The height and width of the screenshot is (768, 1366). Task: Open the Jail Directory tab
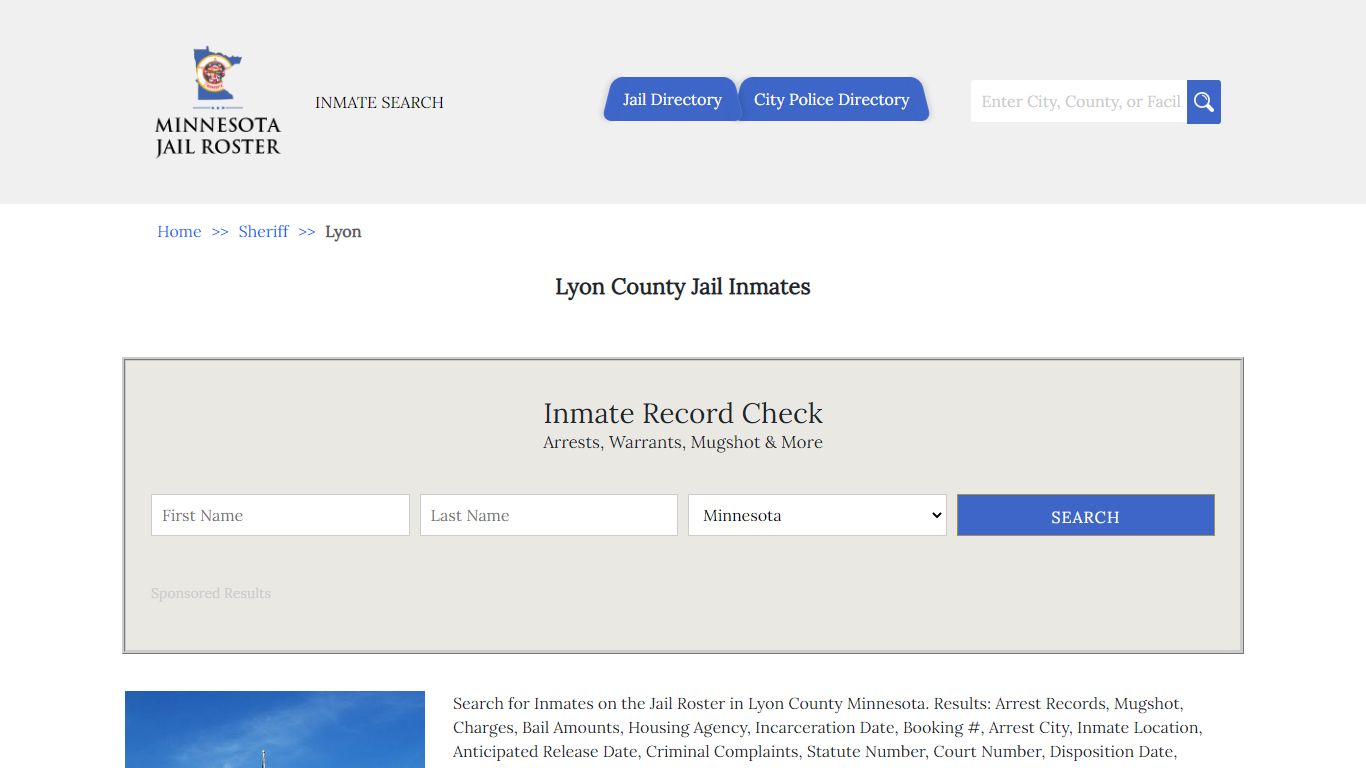(x=671, y=99)
